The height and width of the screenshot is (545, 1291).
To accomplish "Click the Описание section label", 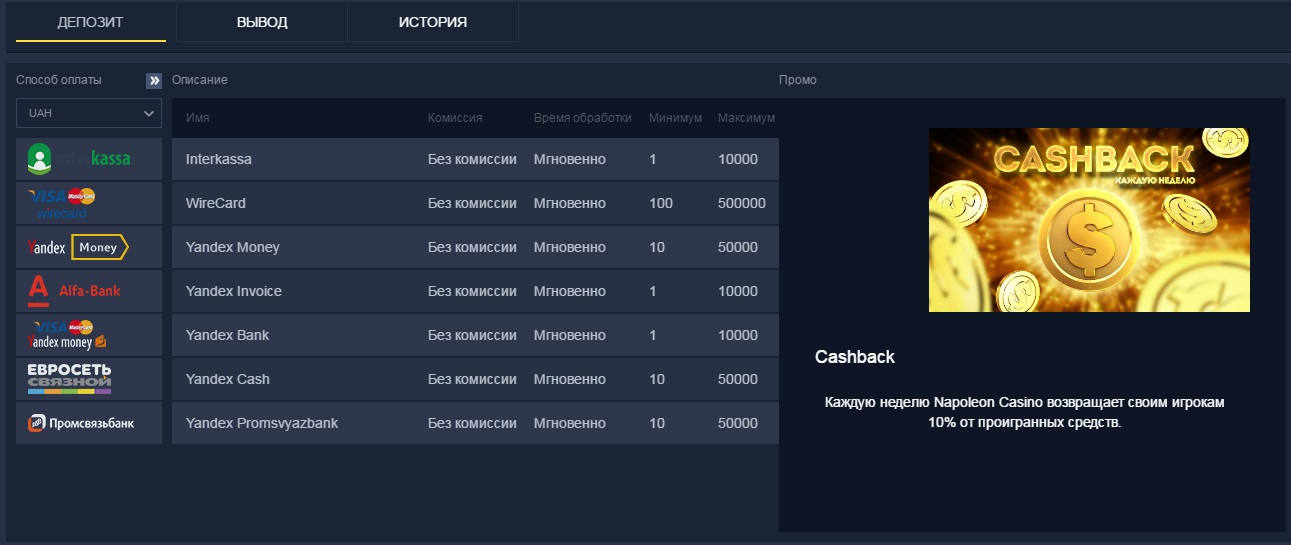I will 200,80.
